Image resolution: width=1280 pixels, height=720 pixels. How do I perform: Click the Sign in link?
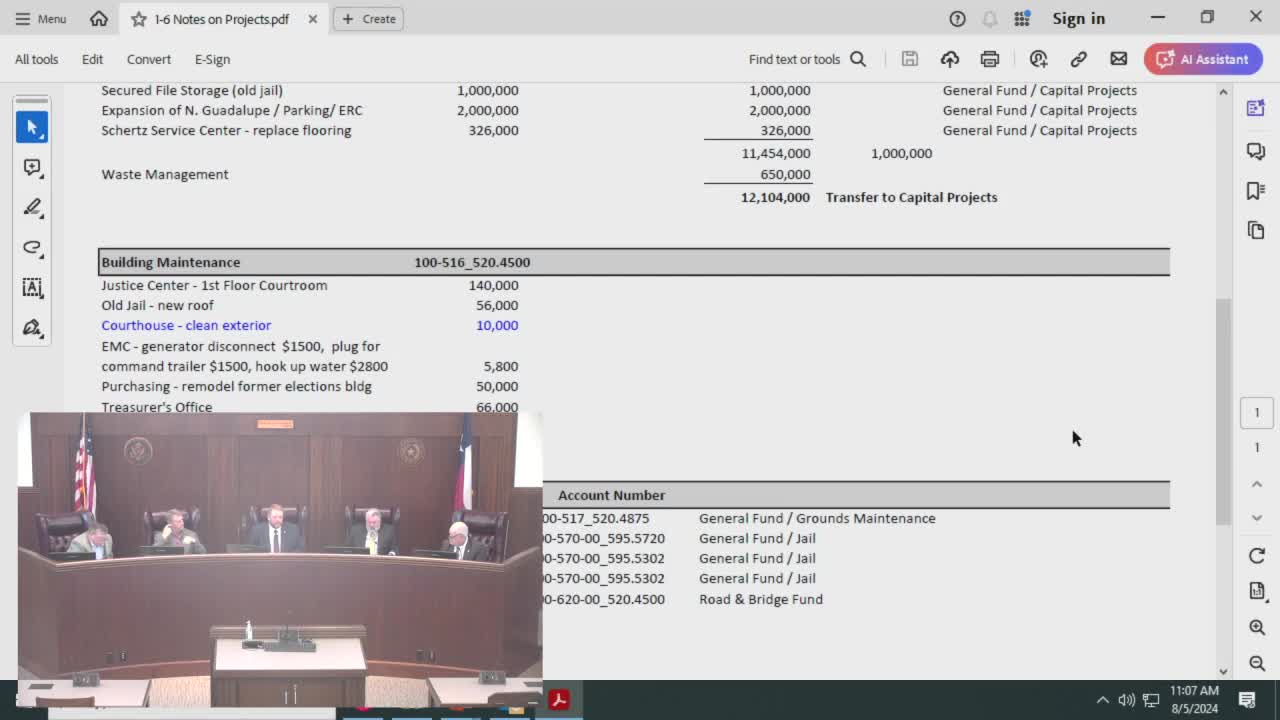point(1078,18)
